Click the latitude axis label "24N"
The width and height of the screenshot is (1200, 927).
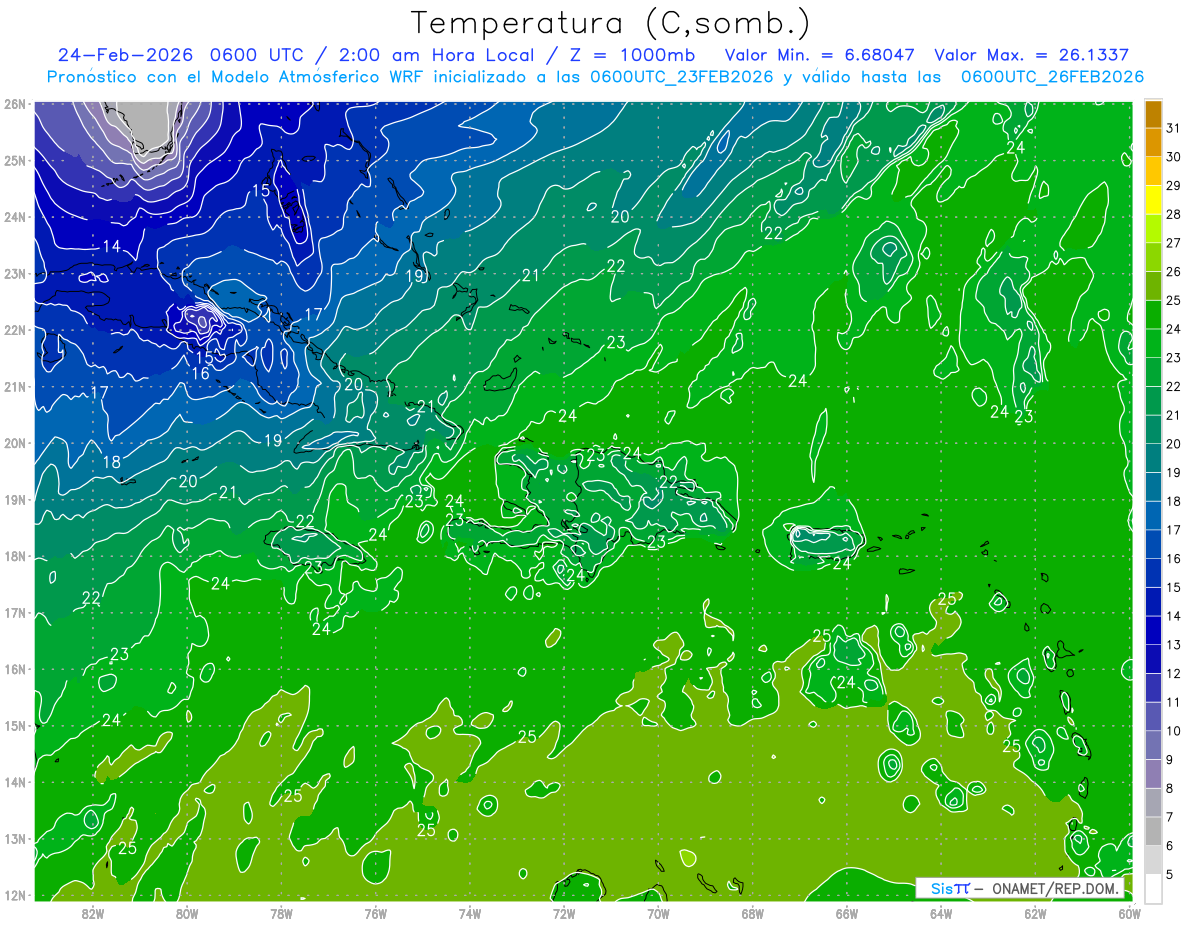click(14, 217)
